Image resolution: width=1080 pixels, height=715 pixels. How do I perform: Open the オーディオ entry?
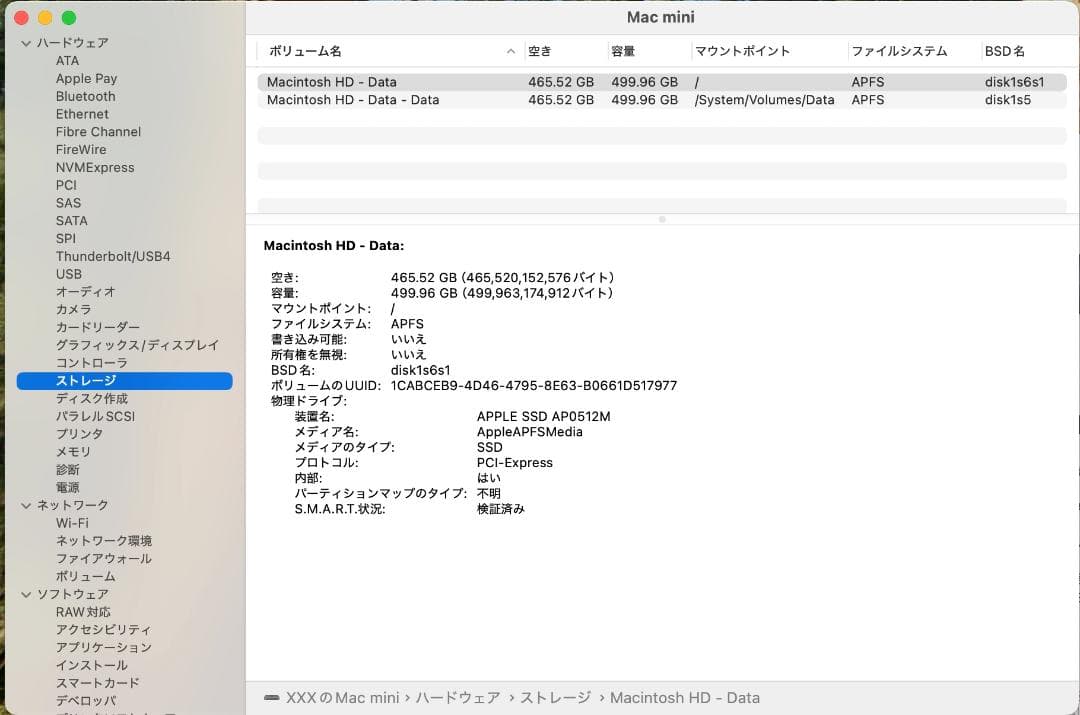click(x=85, y=292)
